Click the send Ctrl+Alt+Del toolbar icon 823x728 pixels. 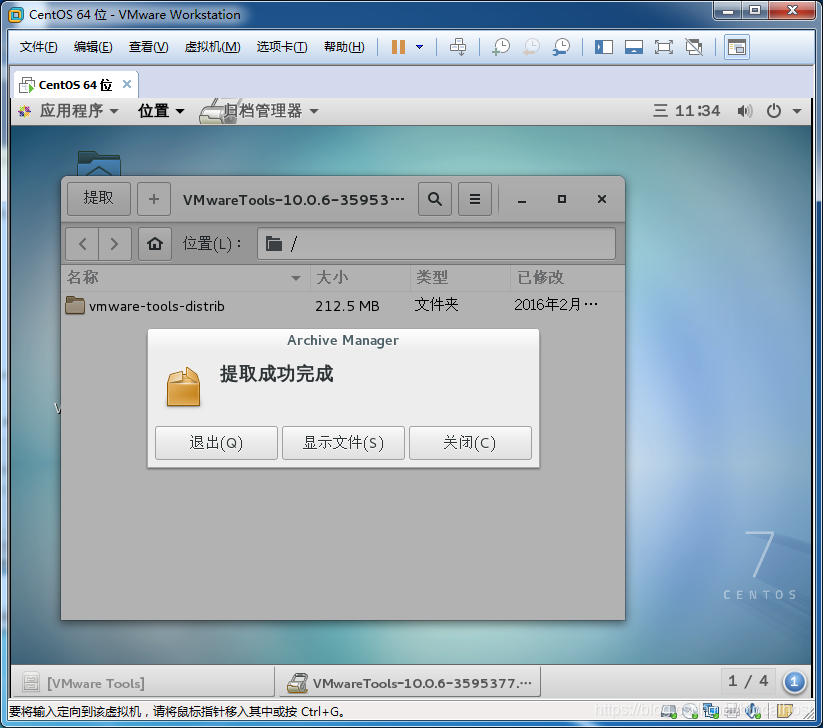coord(458,47)
